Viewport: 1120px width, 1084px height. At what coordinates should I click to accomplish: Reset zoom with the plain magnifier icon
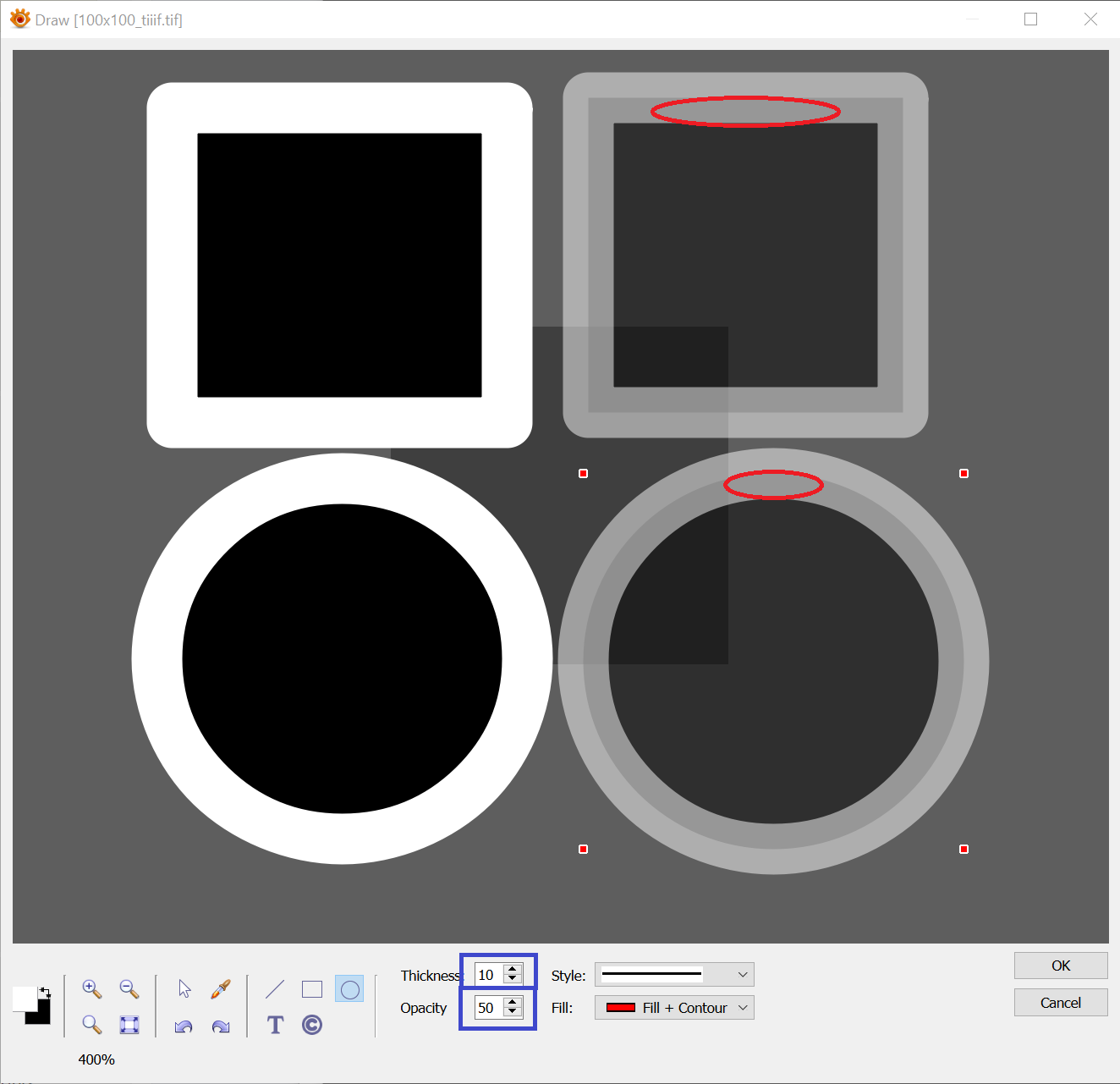point(92,1025)
